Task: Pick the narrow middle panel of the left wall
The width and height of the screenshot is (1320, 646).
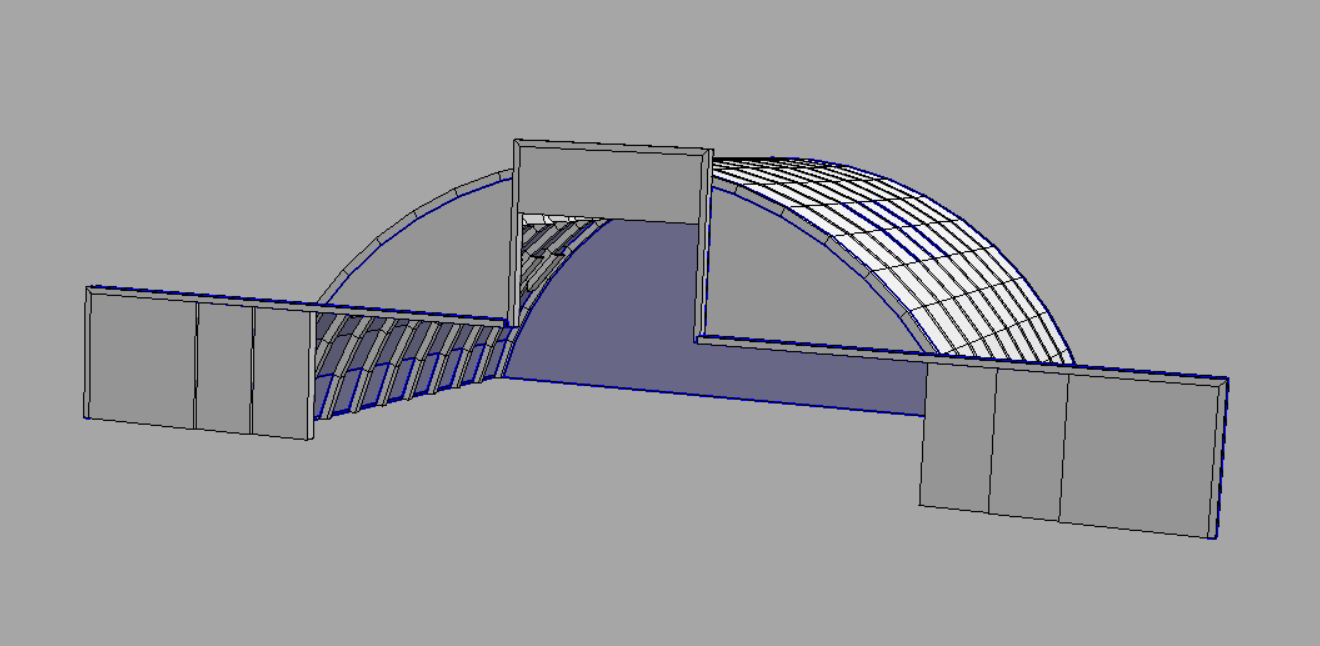Action: 224,369
